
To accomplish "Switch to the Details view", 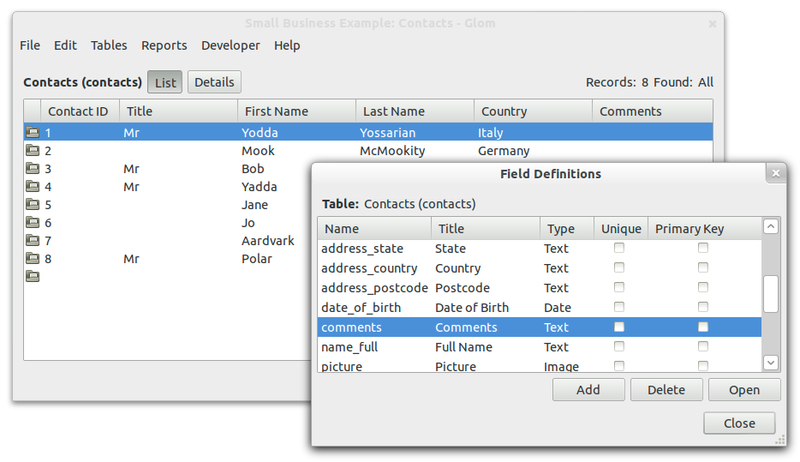I will 214,82.
